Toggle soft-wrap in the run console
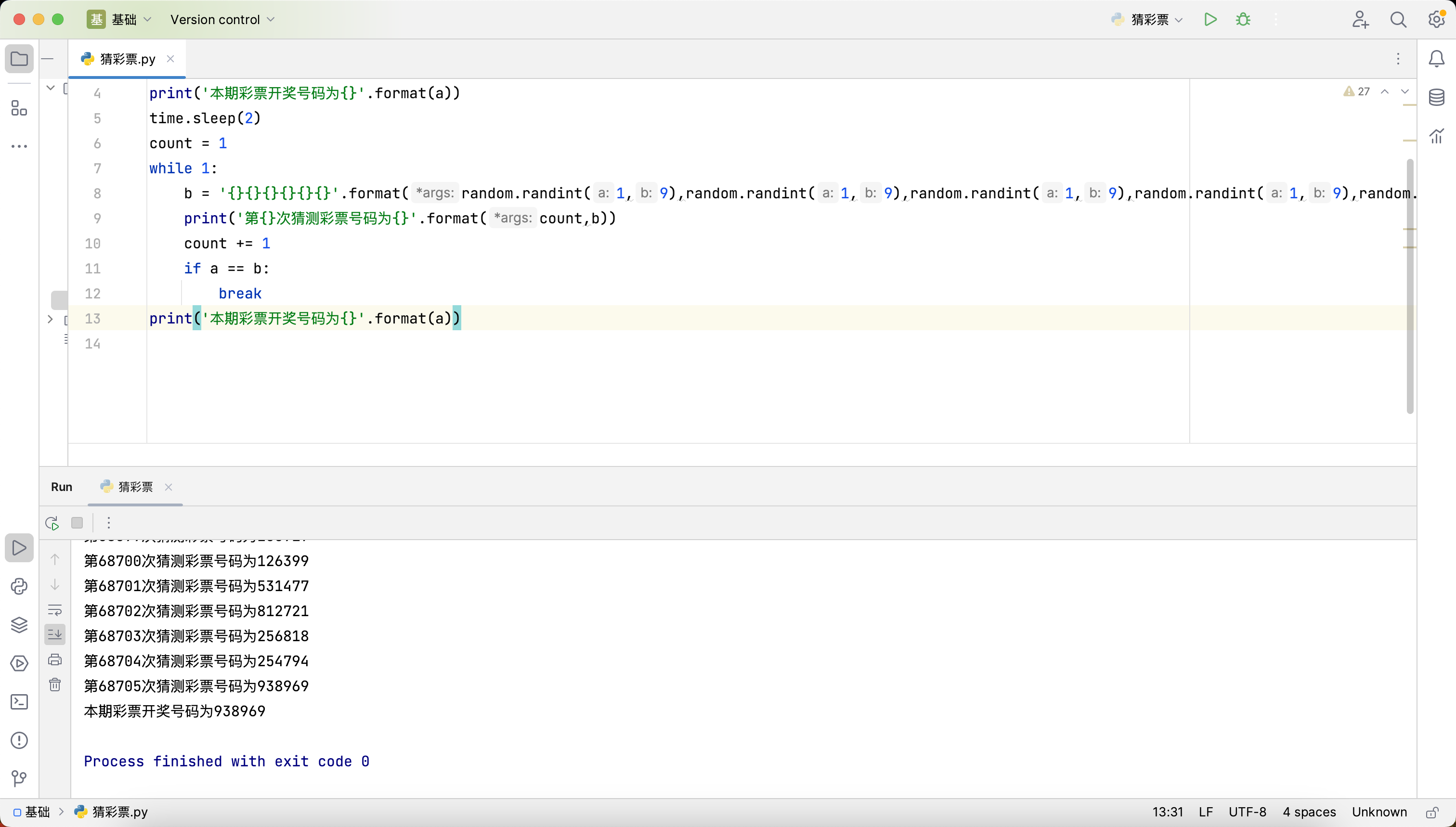1456x827 pixels. (x=55, y=610)
